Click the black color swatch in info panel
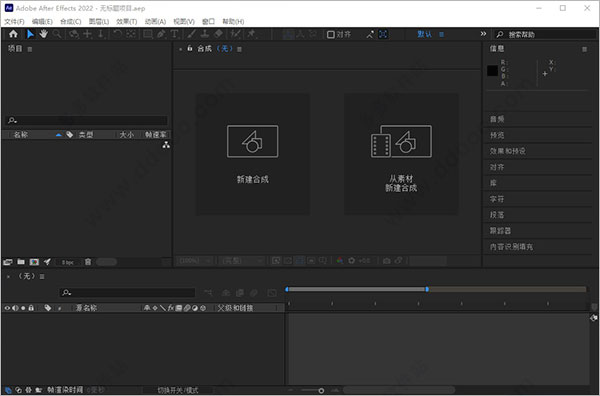The width and height of the screenshot is (600, 396). (x=492, y=70)
